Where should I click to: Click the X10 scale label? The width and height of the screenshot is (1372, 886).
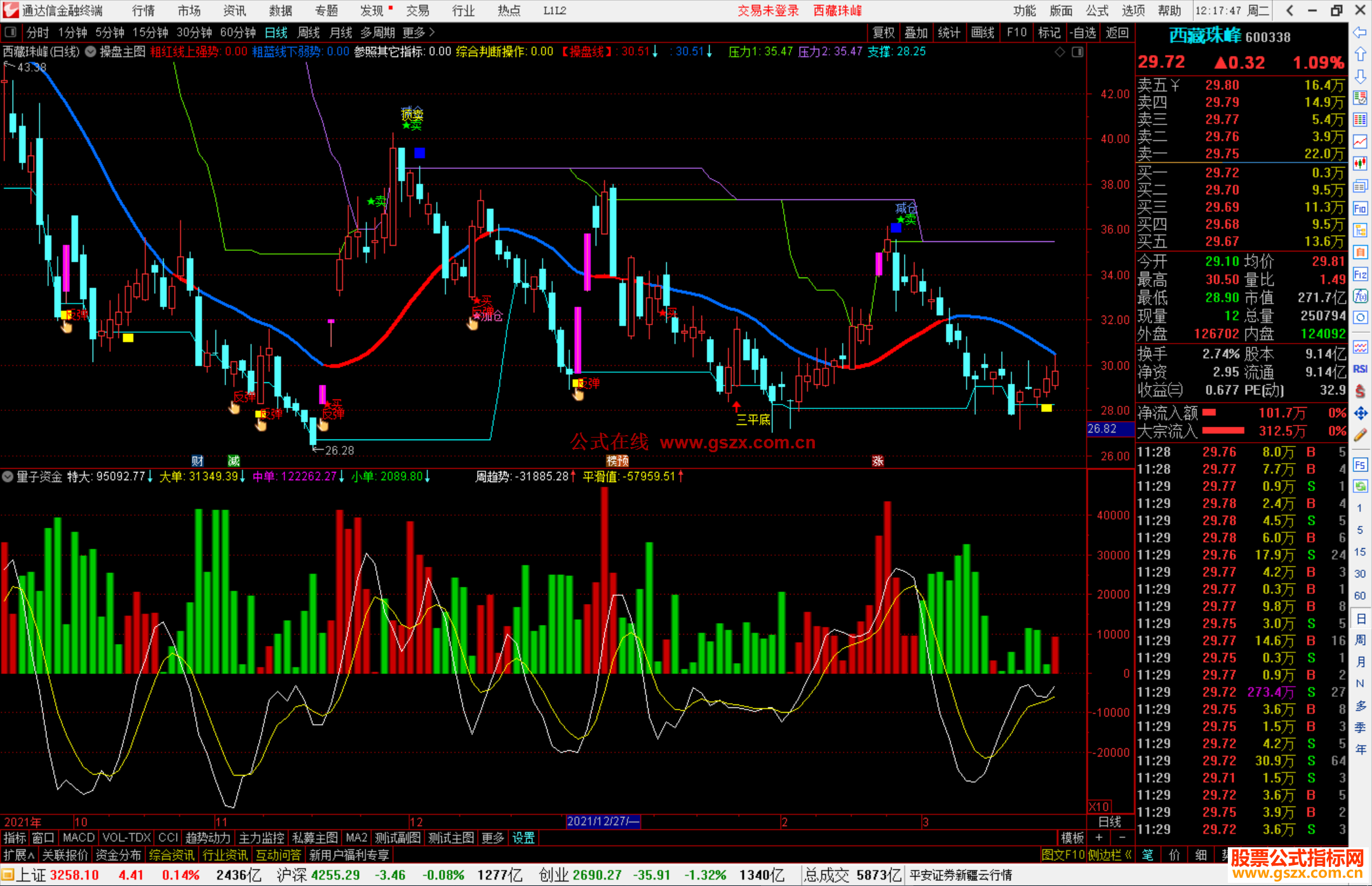click(x=1100, y=806)
